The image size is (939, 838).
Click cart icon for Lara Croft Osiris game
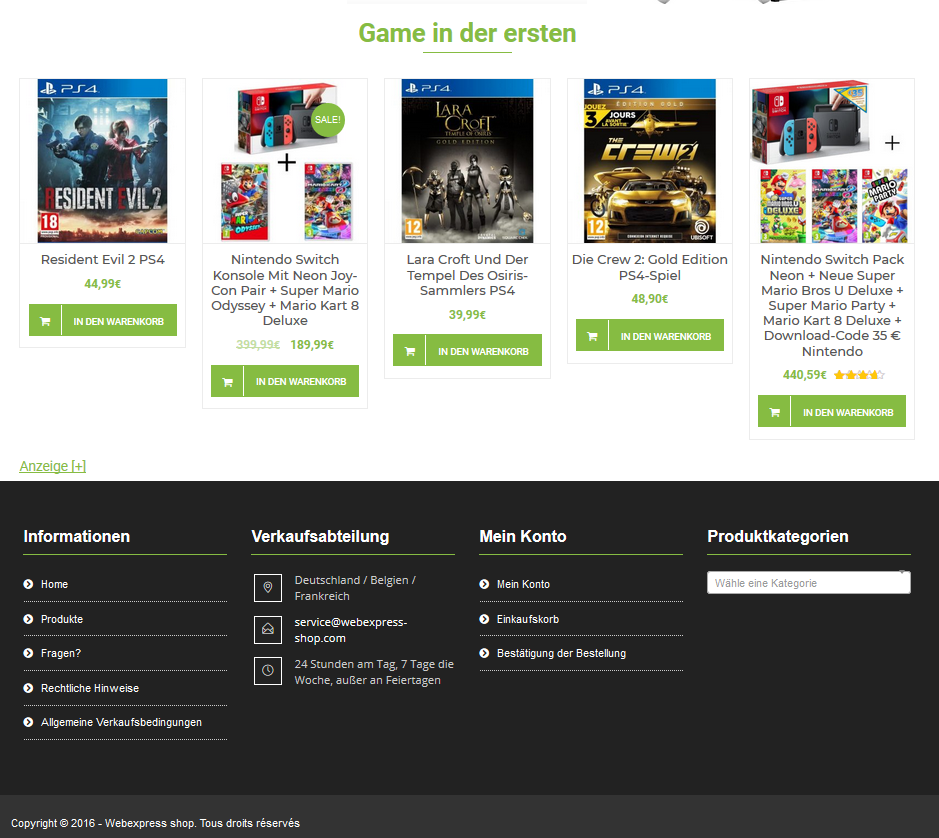pyautogui.click(x=410, y=351)
